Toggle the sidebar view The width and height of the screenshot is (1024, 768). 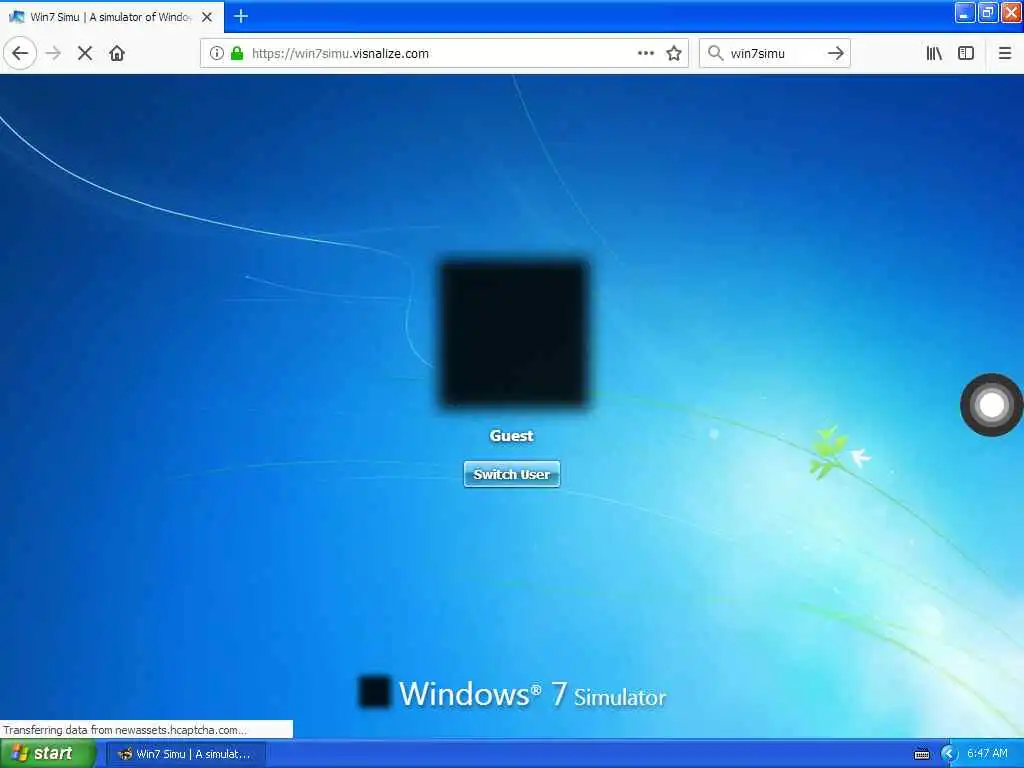pyautogui.click(x=966, y=53)
